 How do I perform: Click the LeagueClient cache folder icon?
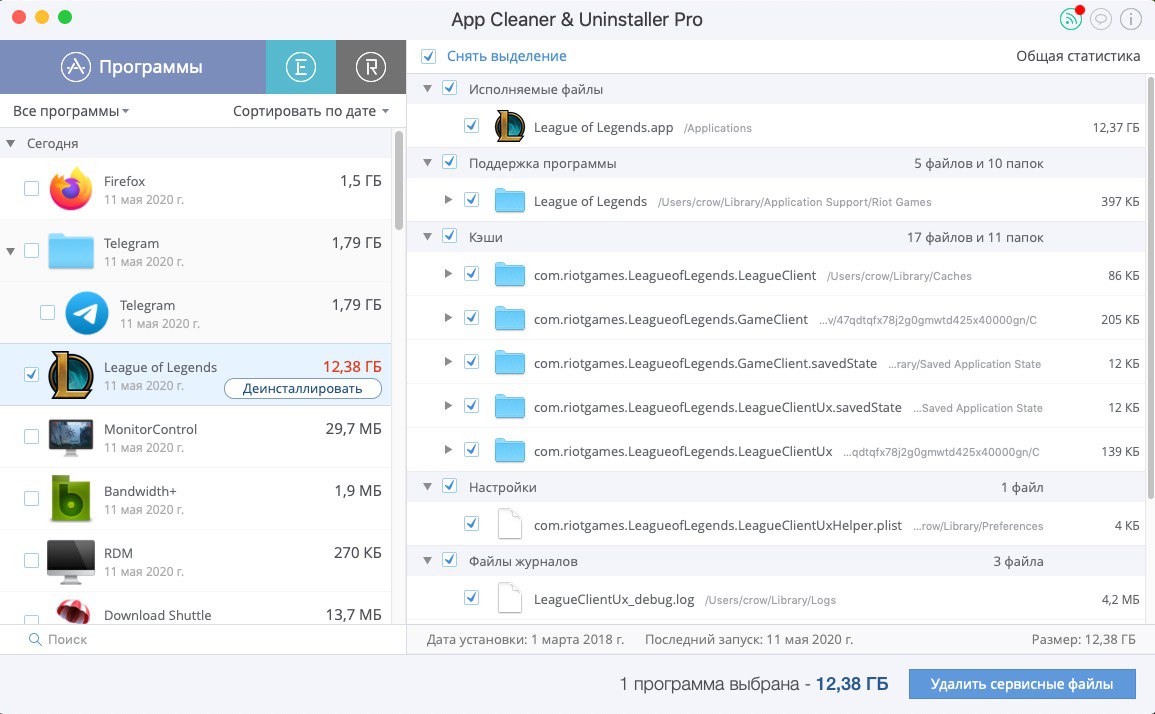509,274
